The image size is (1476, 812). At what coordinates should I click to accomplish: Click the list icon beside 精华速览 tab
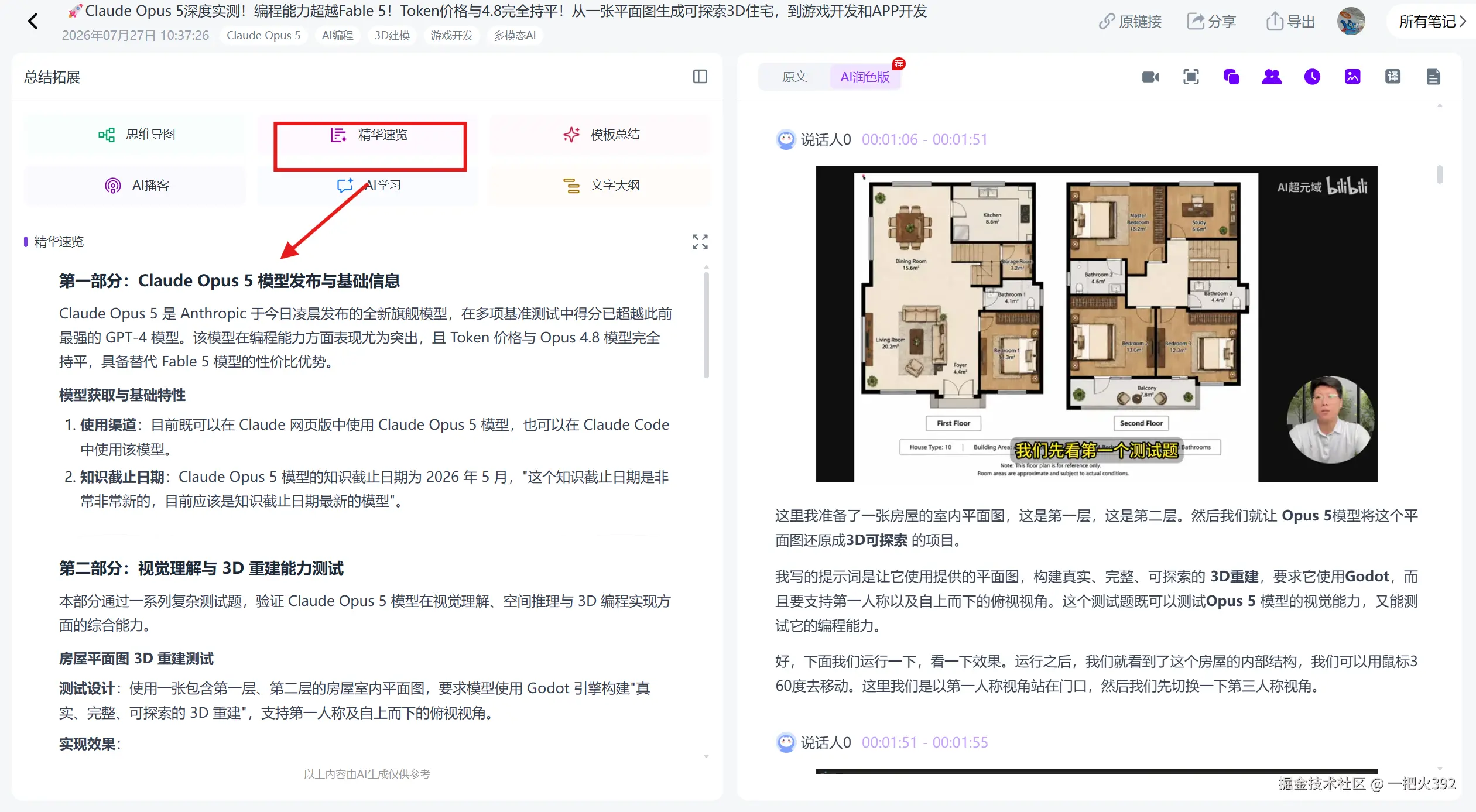[x=338, y=135]
